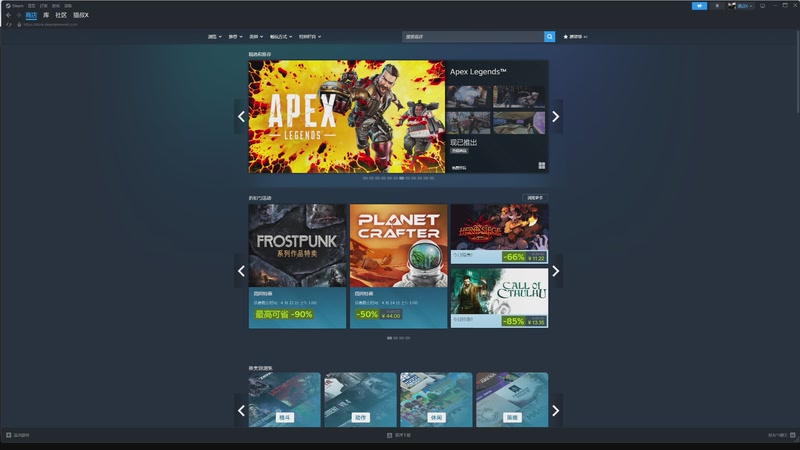The width and height of the screenshot is (800, 450).
Task: View the bottom-right Apex Legends screenshot thumbnail
Action: pos(519,123)
